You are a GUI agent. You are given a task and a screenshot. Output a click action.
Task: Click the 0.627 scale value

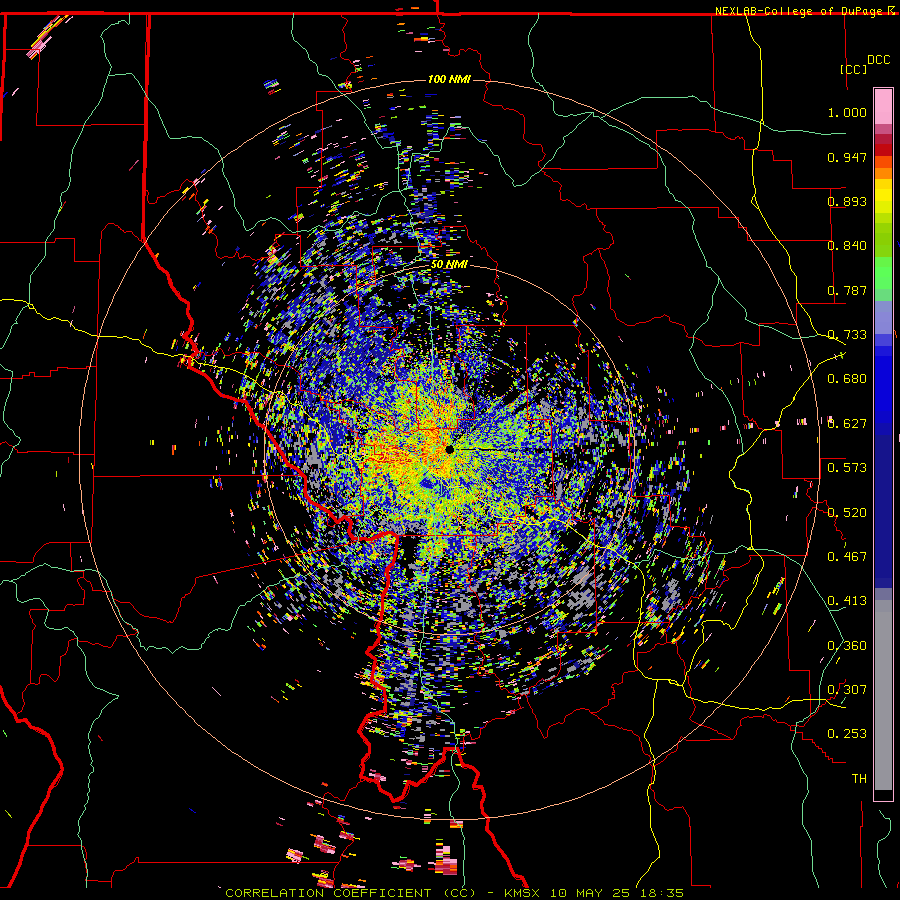[x=847, y=424]
